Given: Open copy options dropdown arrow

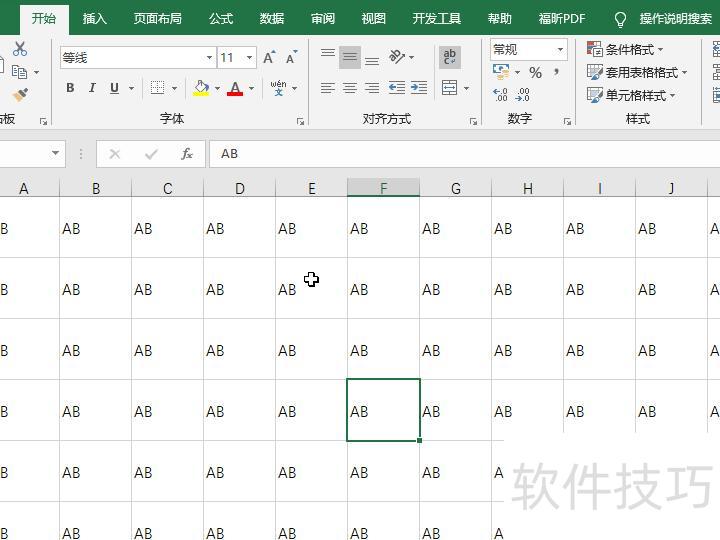Looking at the screenshot, I should (36, 72).
